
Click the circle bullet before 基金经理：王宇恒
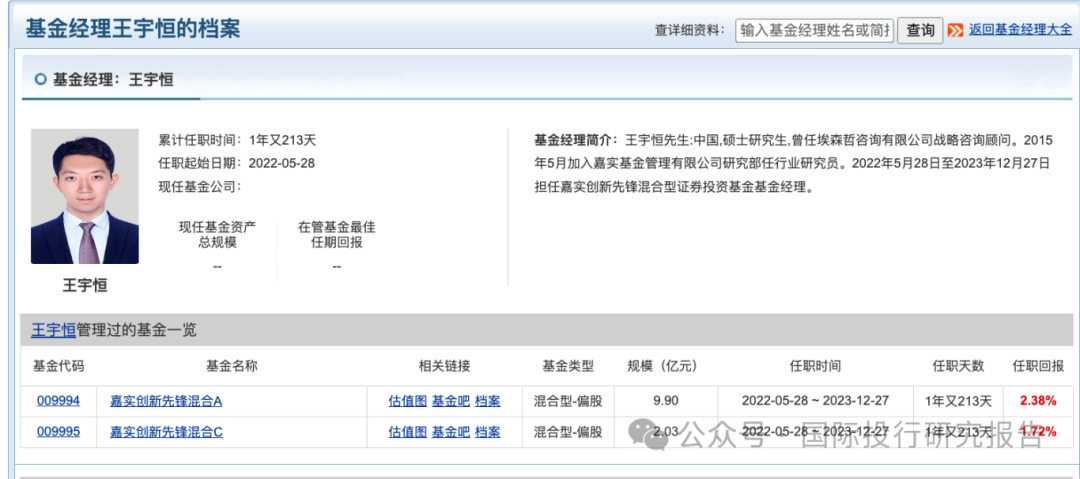point(41,79)
